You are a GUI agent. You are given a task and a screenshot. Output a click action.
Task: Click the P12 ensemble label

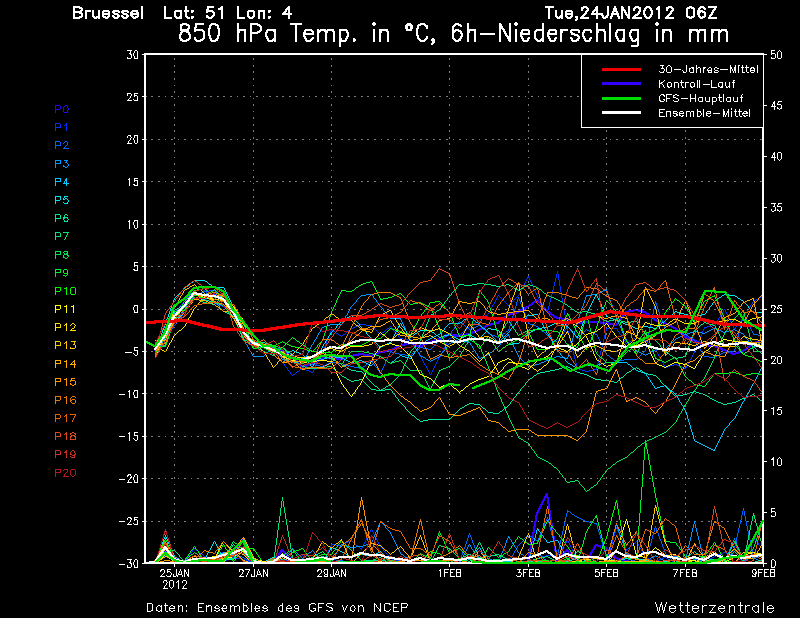[65, 327]
